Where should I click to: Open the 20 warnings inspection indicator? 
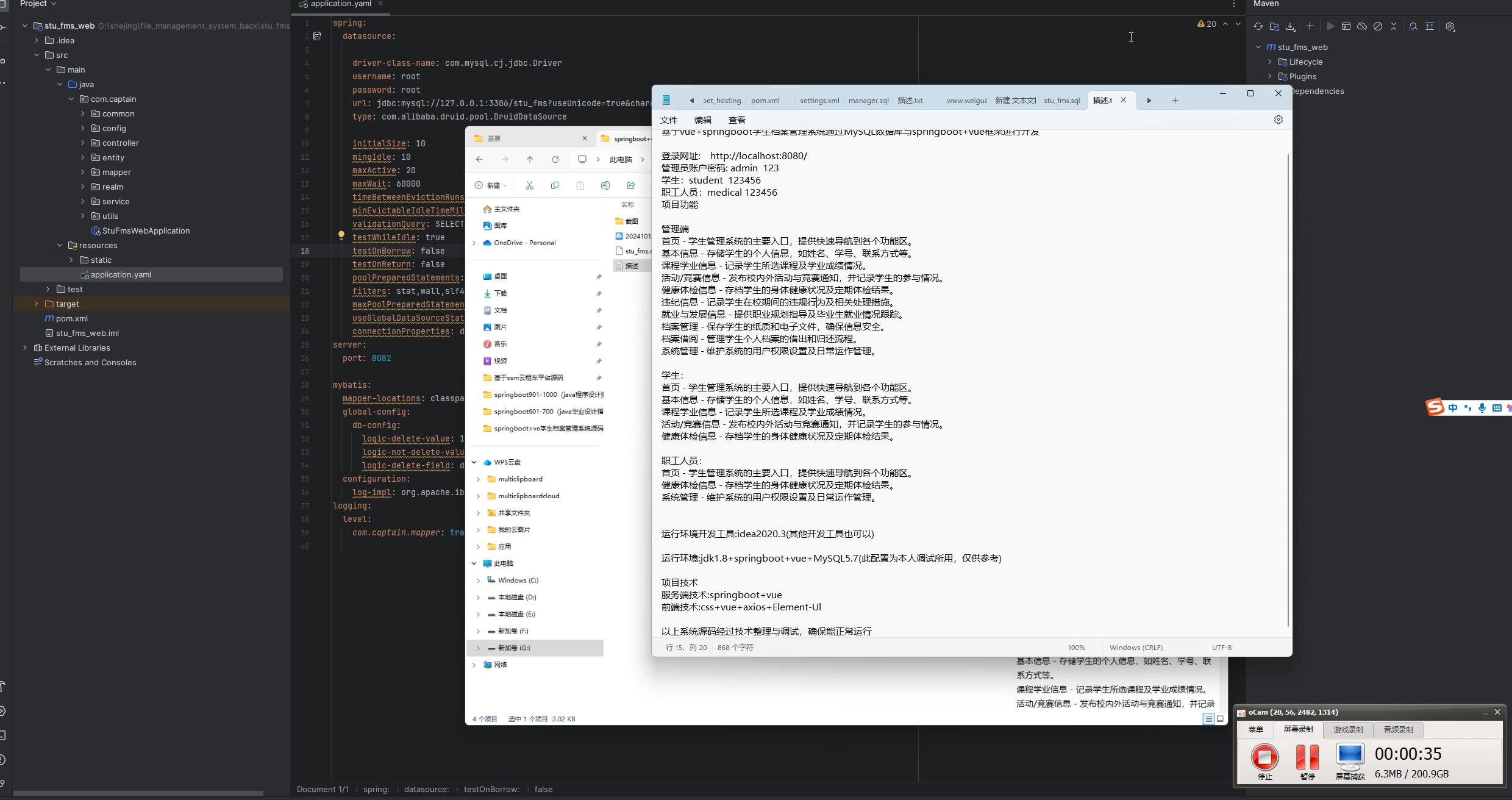(x=1207, y=24)
